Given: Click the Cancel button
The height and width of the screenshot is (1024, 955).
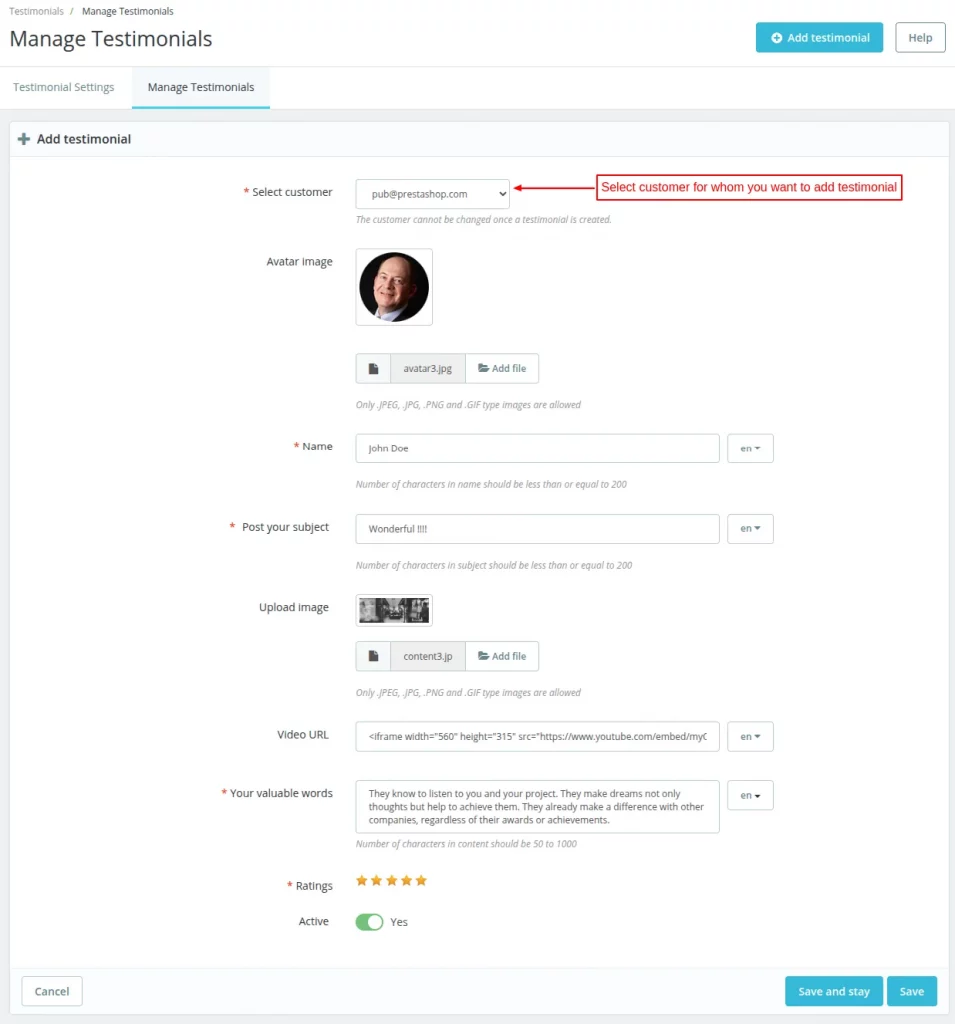Looking at the screenshot, I should click(x=52, y=991).
